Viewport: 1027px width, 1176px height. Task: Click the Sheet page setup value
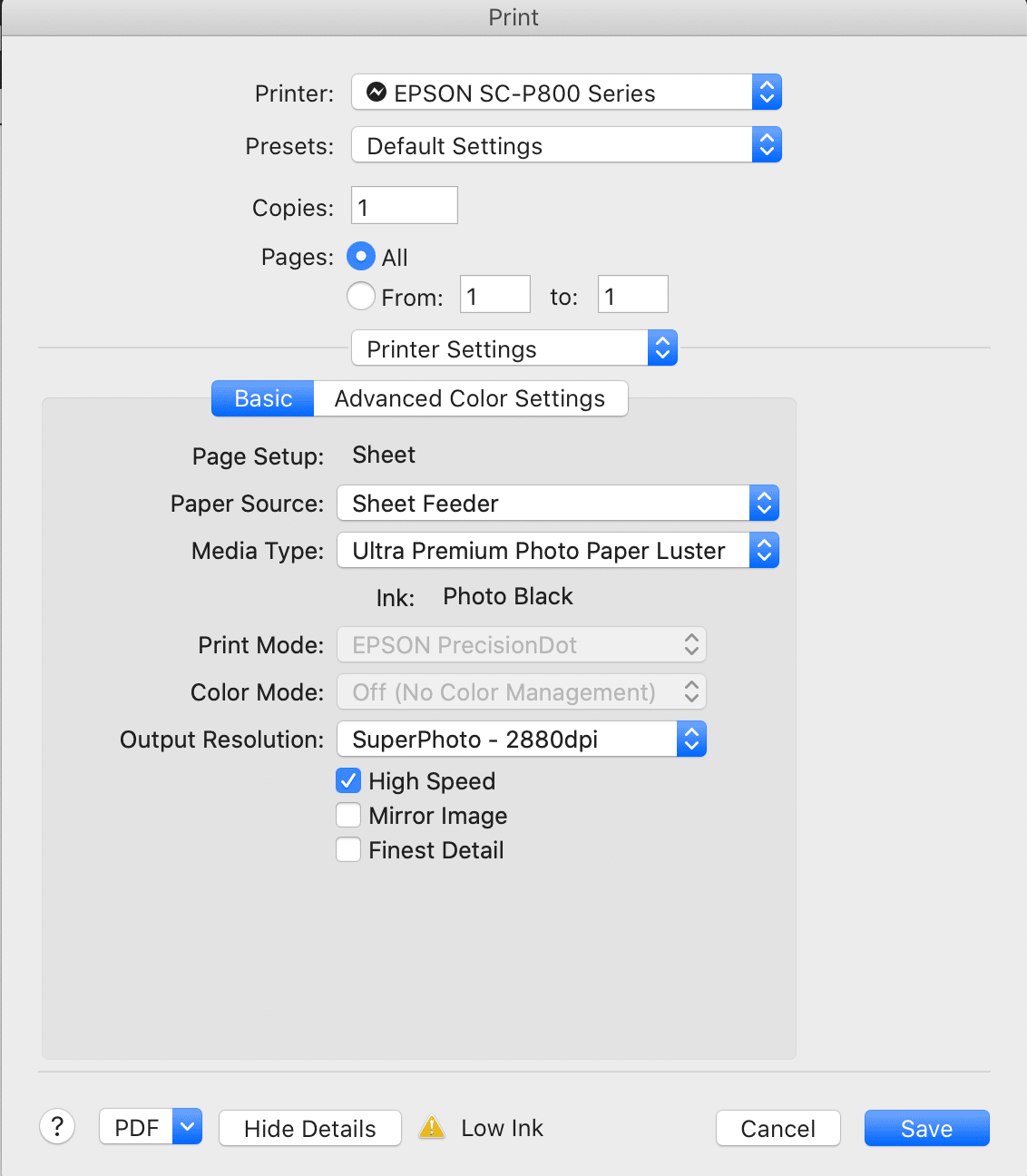[x=384, y=455]
